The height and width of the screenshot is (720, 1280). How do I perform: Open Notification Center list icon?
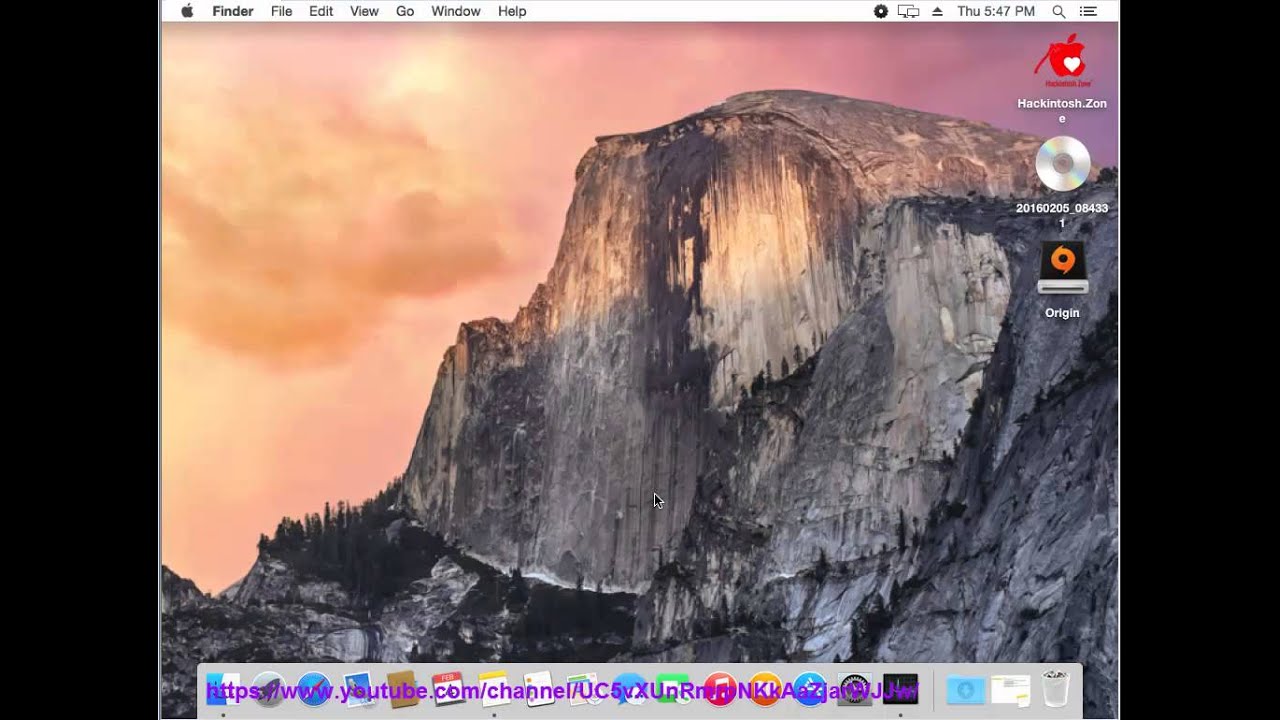[1089, 11]
